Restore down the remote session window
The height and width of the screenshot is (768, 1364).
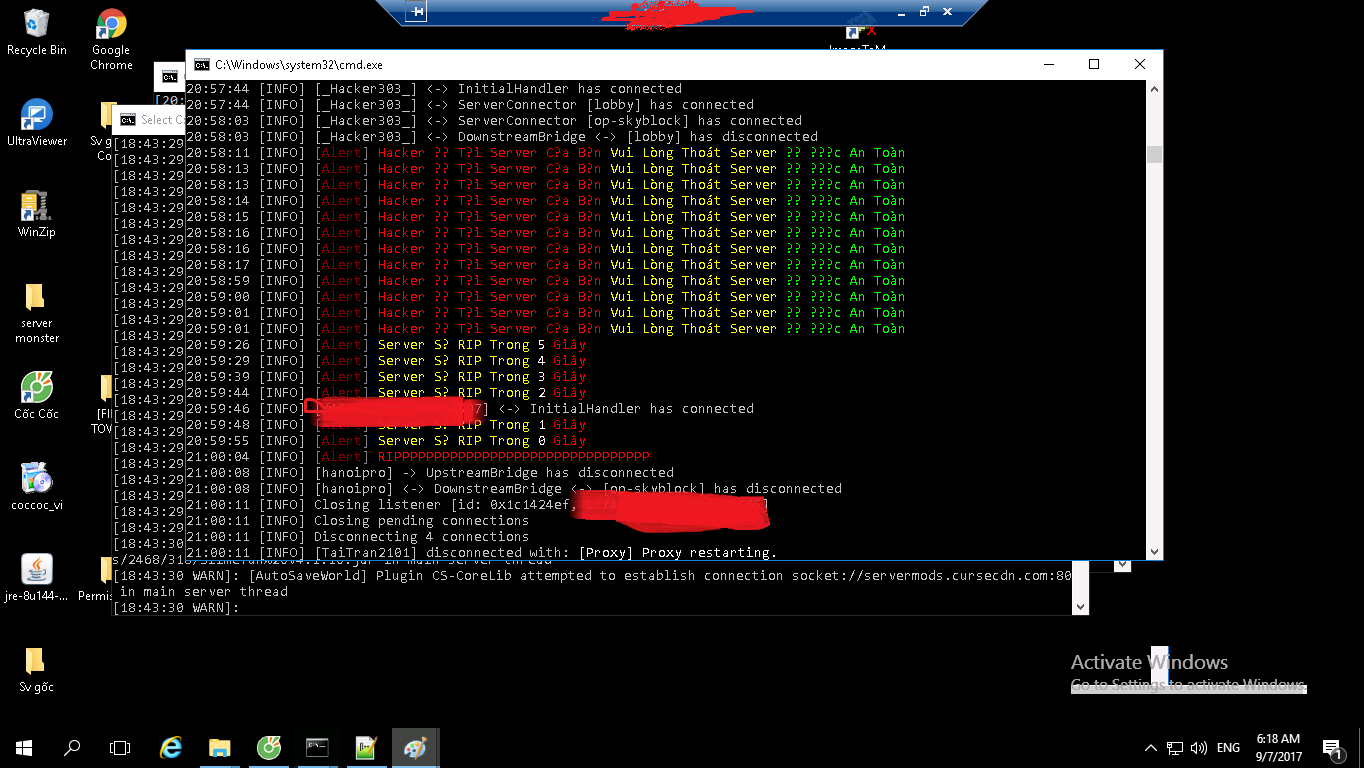(x=924, y=12)
